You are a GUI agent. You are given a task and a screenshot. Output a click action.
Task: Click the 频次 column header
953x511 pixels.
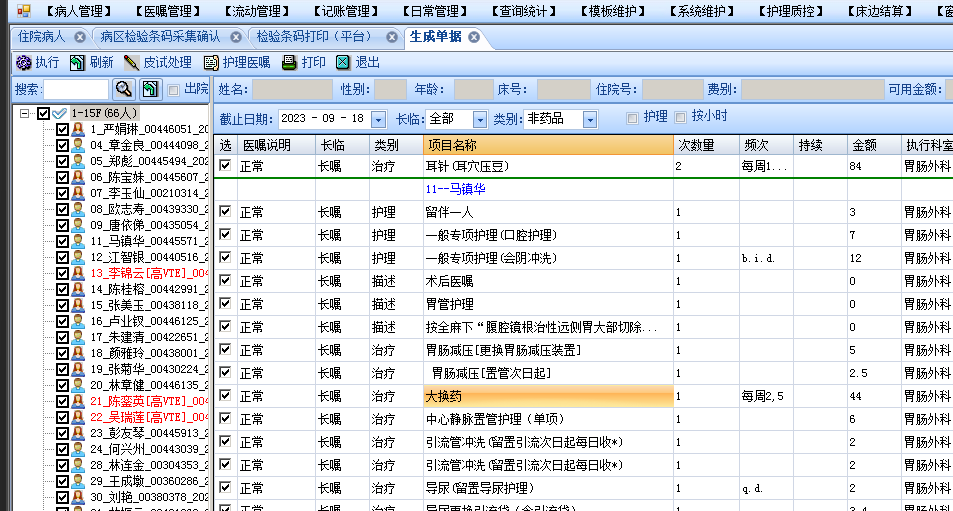[766, 145]
